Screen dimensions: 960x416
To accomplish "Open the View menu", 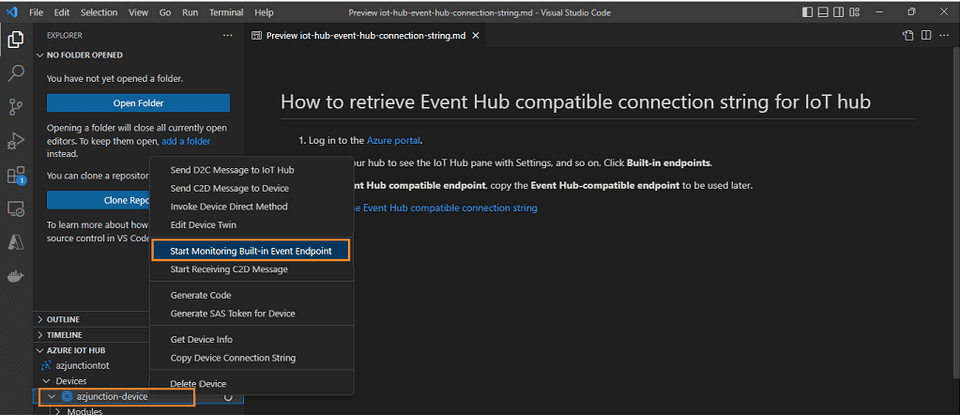I will click(138, 12).
